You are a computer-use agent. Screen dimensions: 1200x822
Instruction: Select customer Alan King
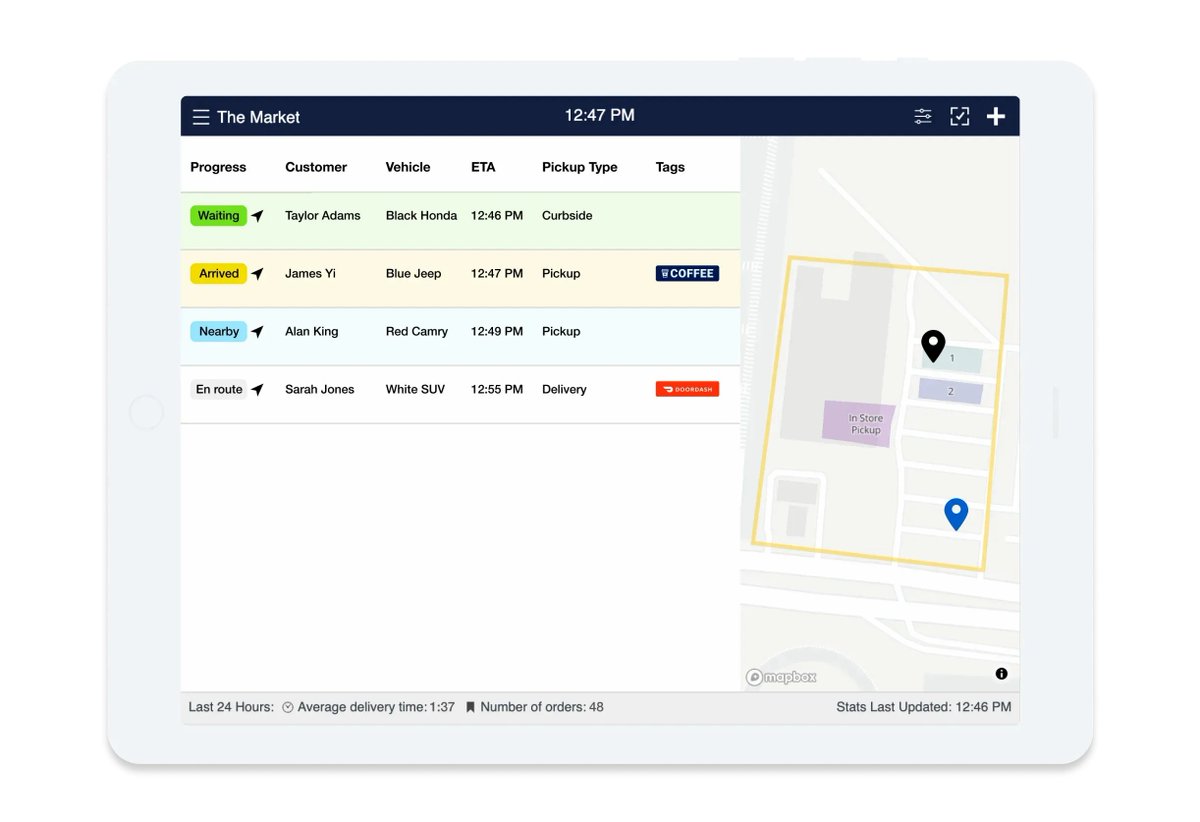point(312,332)
